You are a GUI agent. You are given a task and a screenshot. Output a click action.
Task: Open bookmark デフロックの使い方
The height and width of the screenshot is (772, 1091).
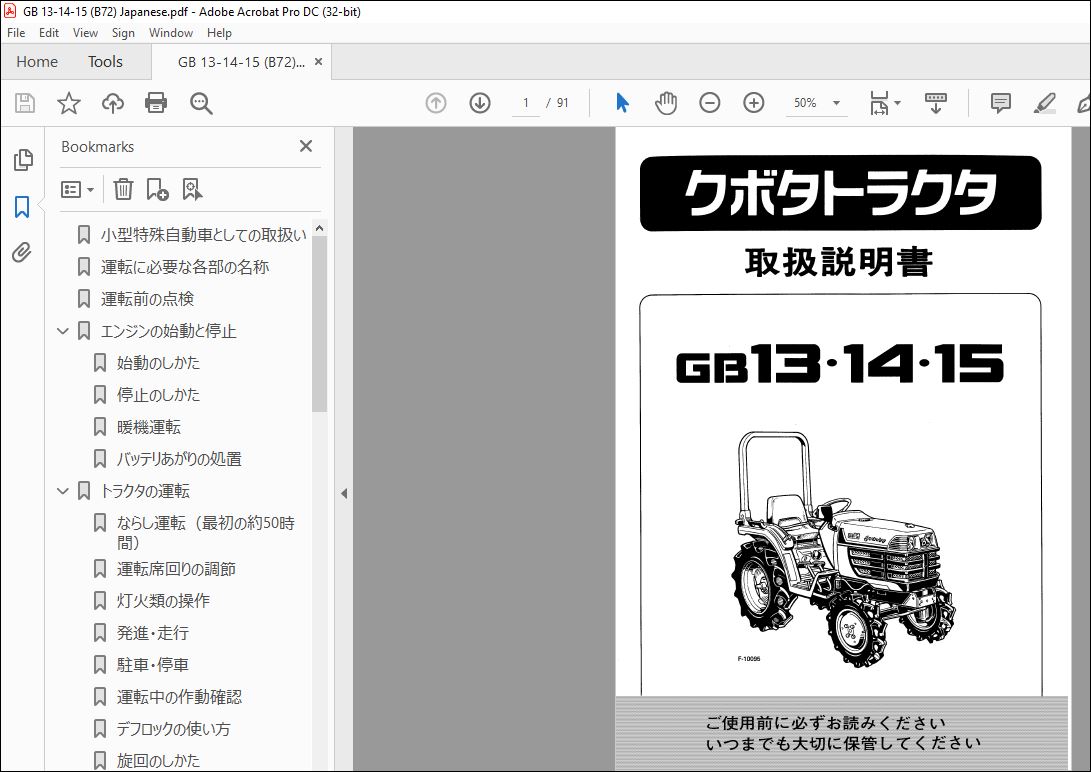click(173, 729)
